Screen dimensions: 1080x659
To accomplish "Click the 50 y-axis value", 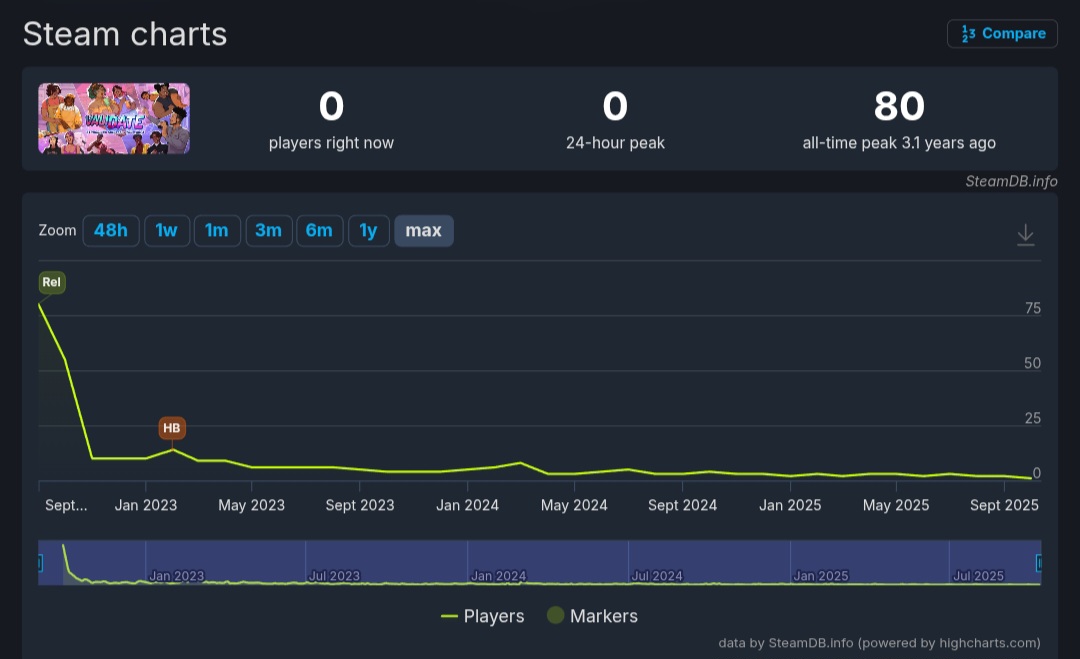I will coord(1032,364).
